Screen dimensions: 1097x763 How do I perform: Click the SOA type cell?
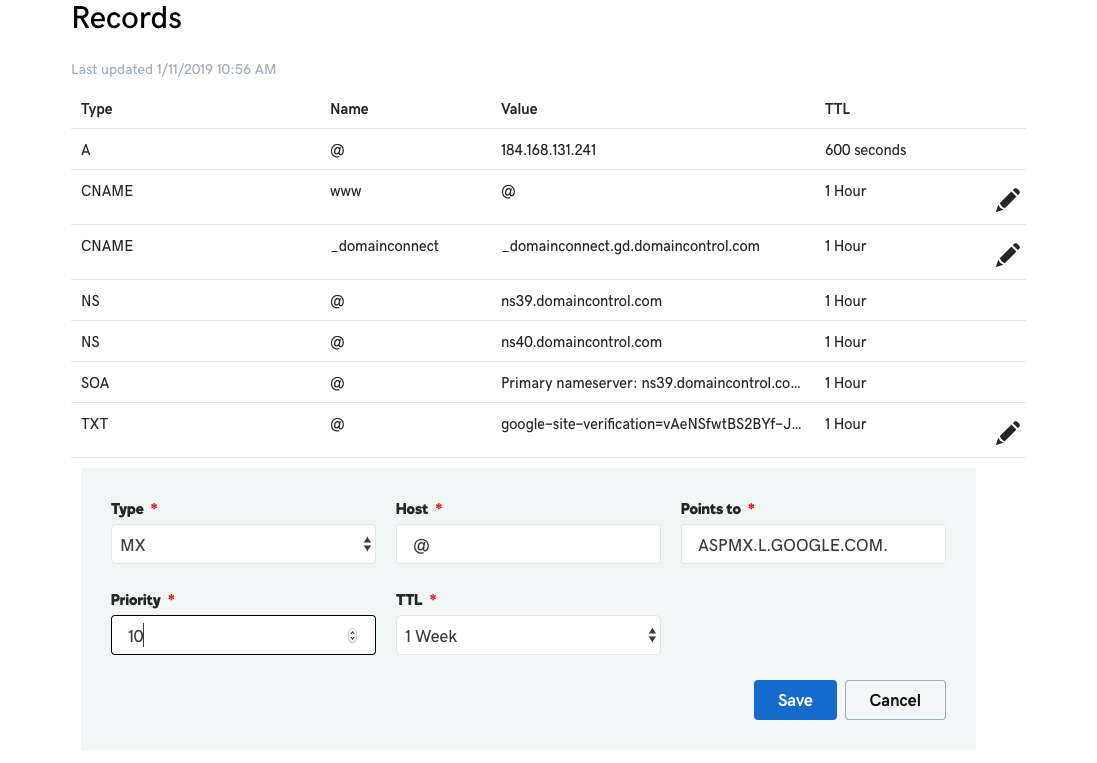95,383
